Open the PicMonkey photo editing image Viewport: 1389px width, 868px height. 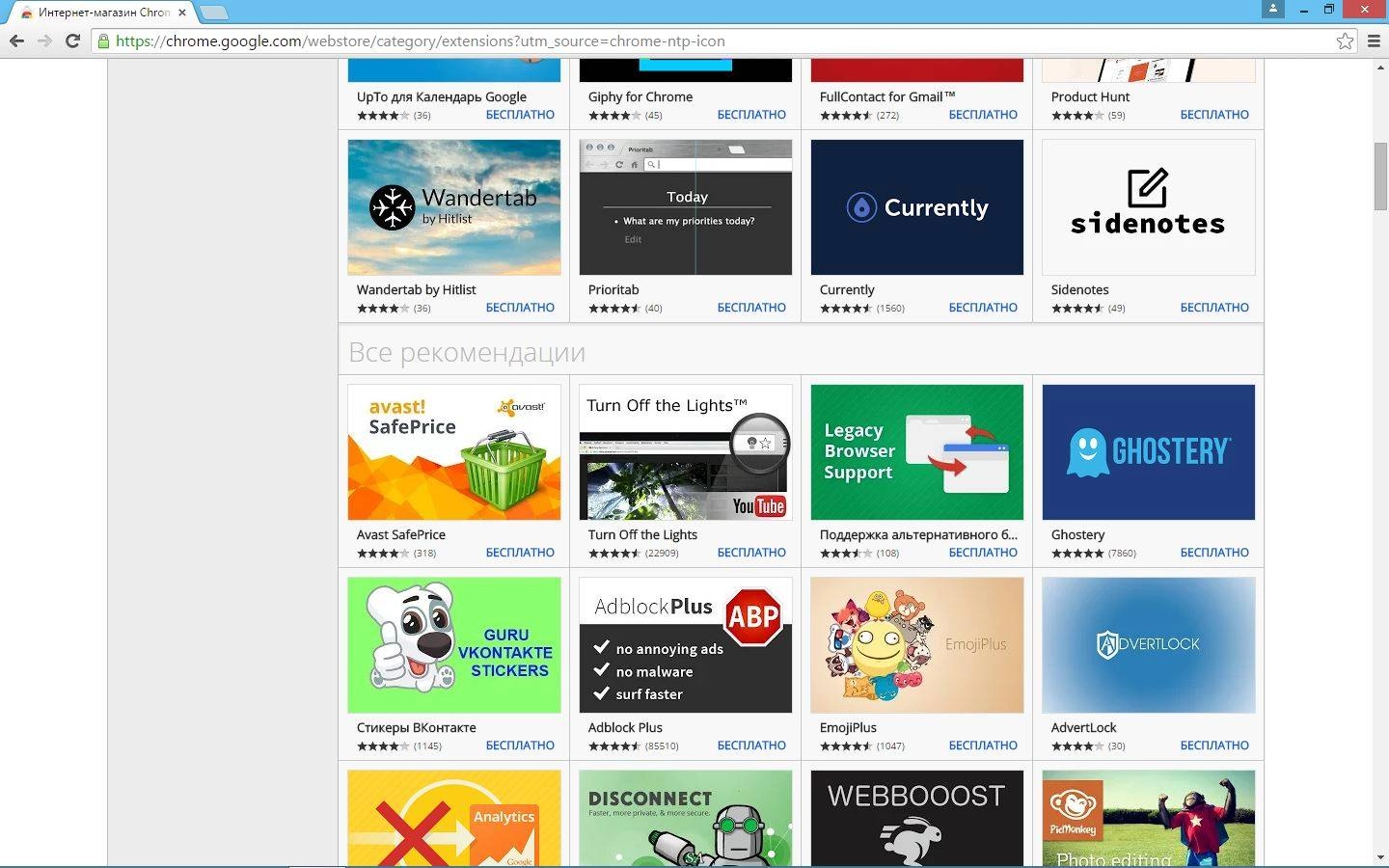point(1149,818)
